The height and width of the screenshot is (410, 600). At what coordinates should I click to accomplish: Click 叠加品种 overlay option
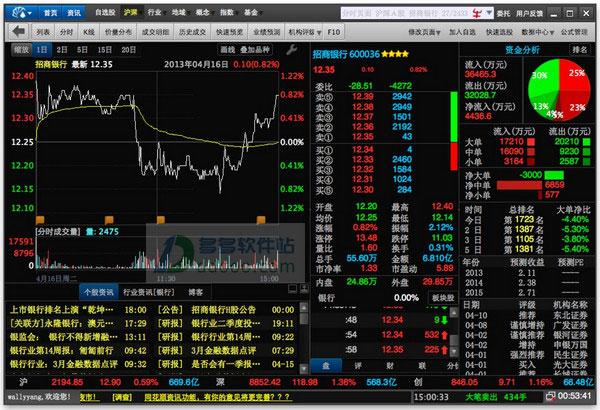[x=255, y=49]
